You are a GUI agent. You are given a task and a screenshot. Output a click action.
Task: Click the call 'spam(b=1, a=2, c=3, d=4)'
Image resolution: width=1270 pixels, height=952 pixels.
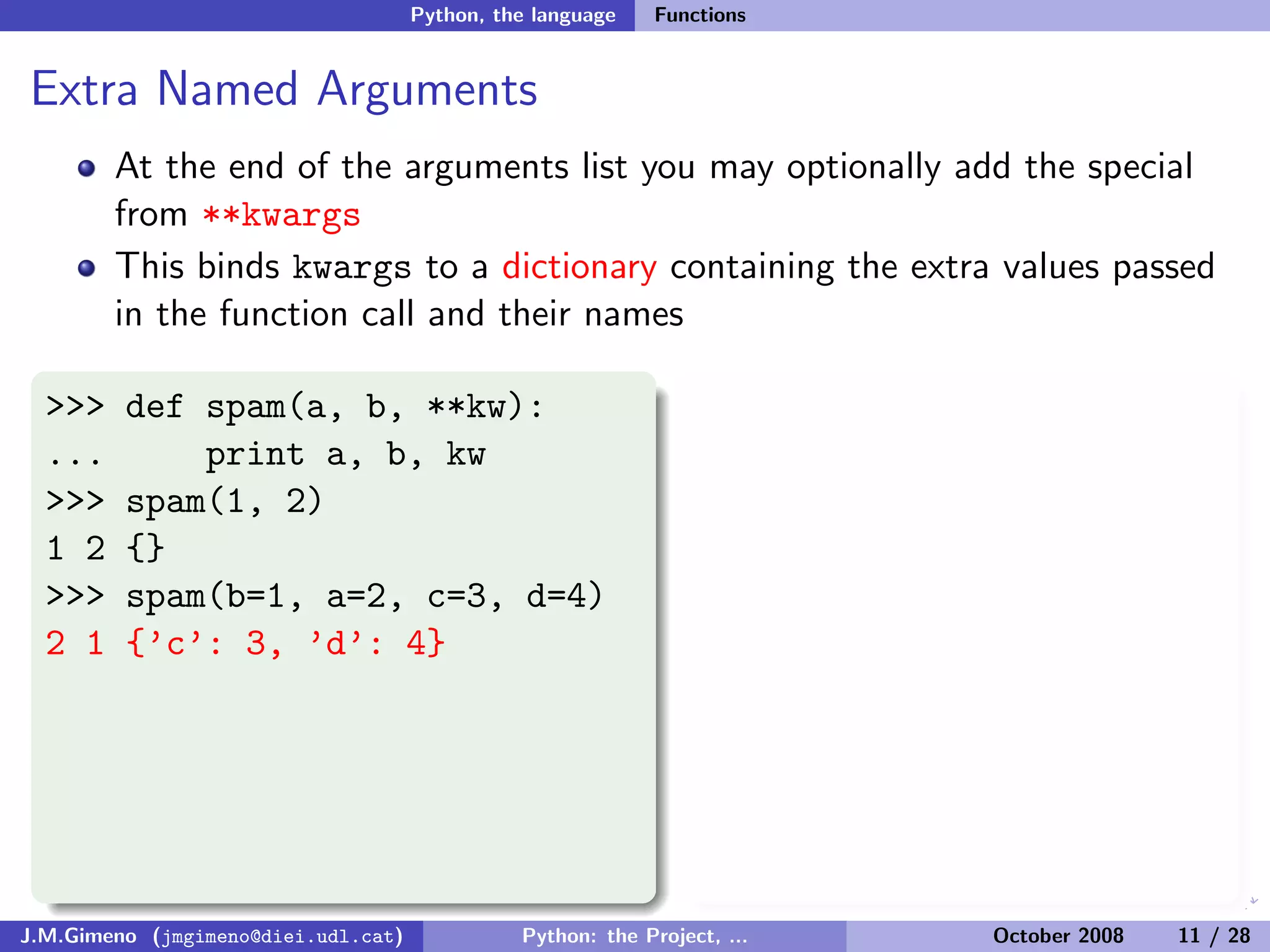tap(364, 596)
